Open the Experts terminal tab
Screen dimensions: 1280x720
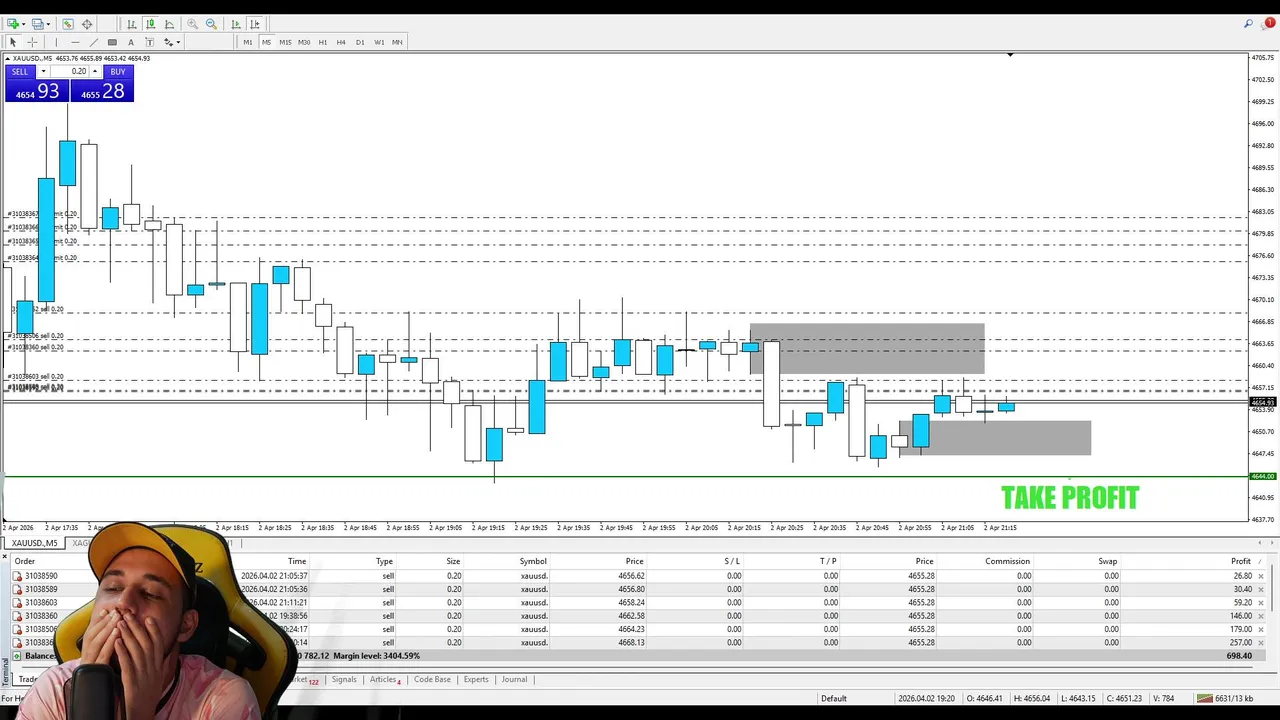click(x=476, y=680)
